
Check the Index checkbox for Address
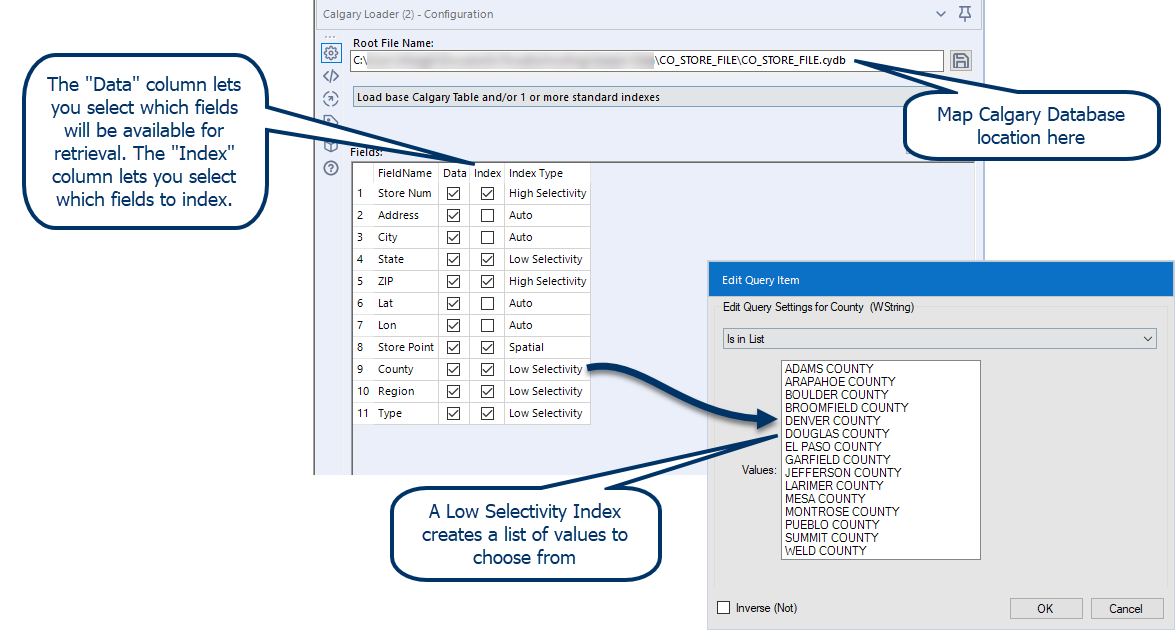click(x=487, y=215)
